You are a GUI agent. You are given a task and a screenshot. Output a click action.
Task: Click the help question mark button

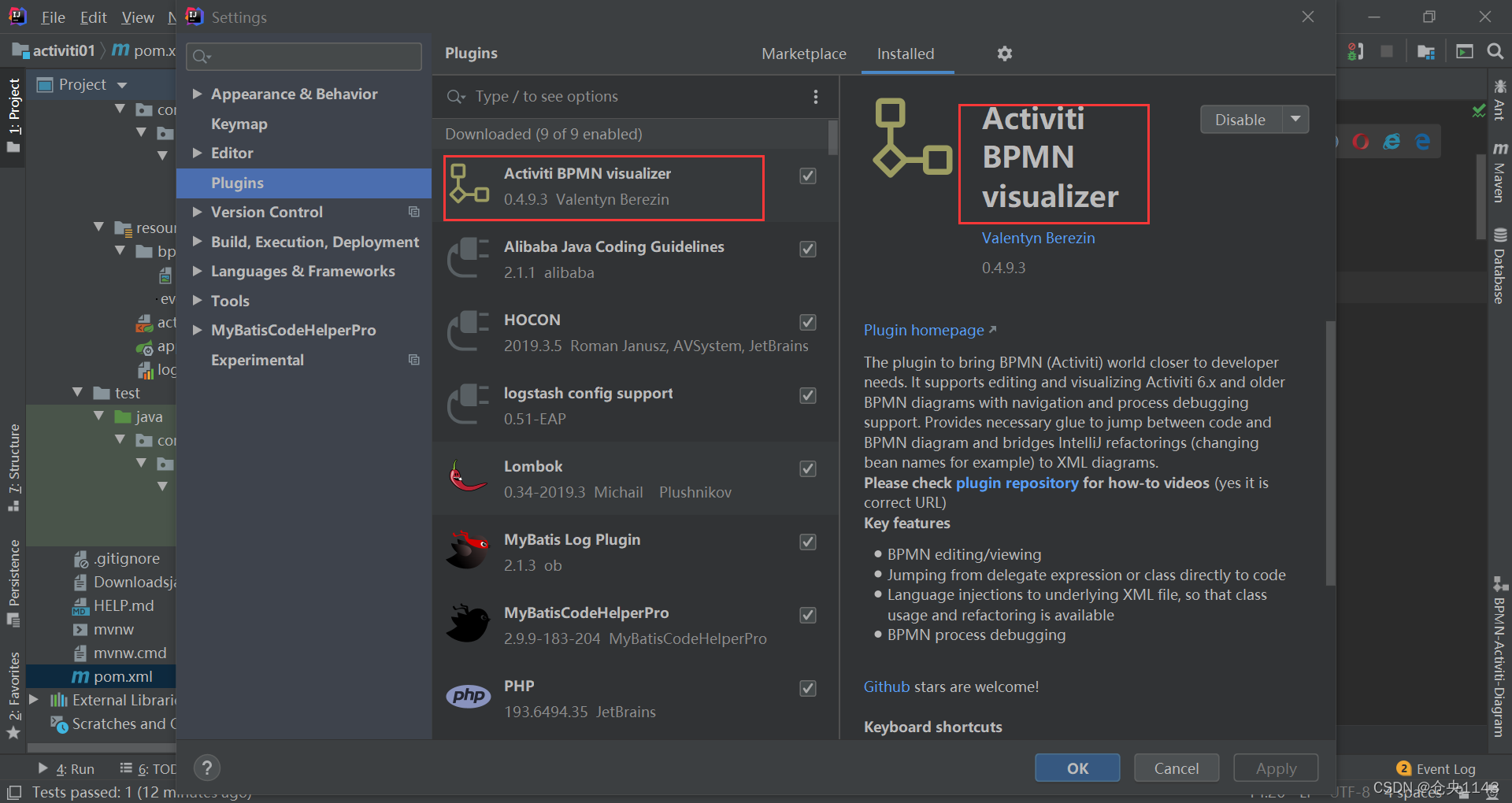(x=207, y=768)
